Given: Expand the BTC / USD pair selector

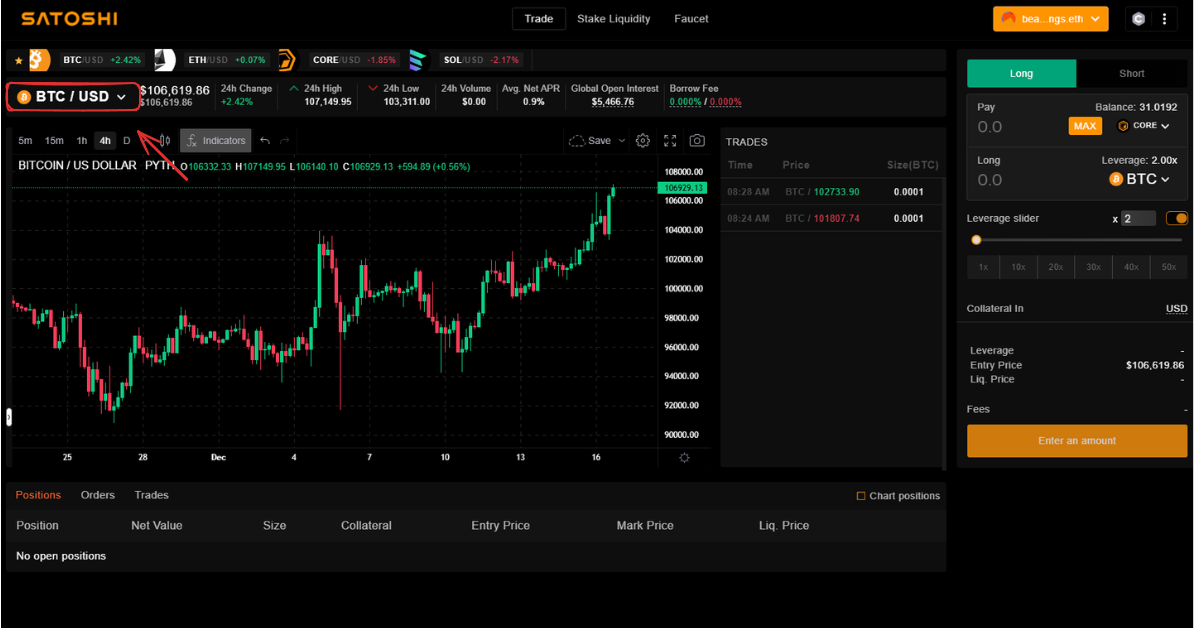Looking at the screenshot, I should click(72, 97).
